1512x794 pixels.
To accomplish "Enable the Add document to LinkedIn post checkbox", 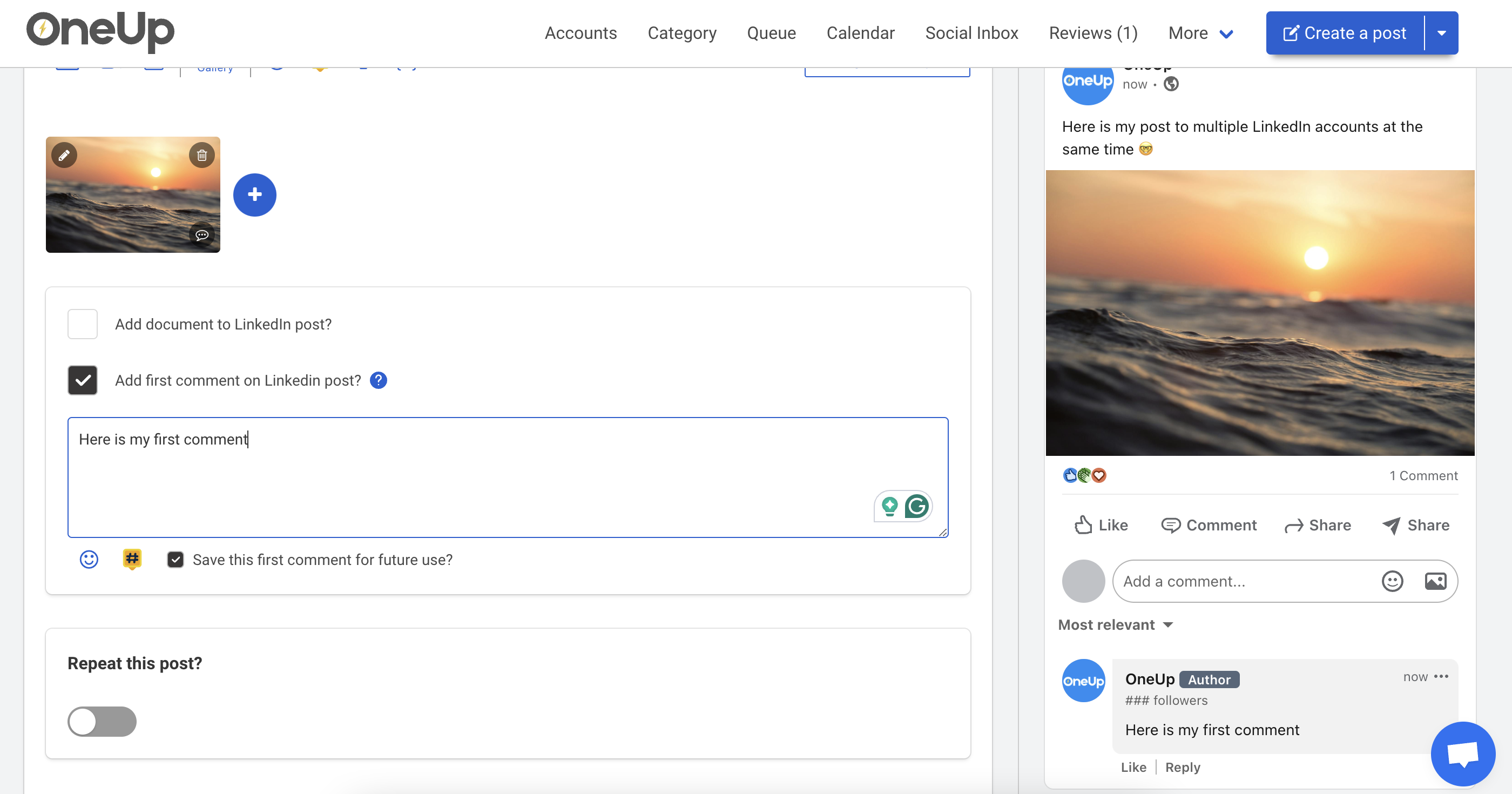I will click(82, 324).
